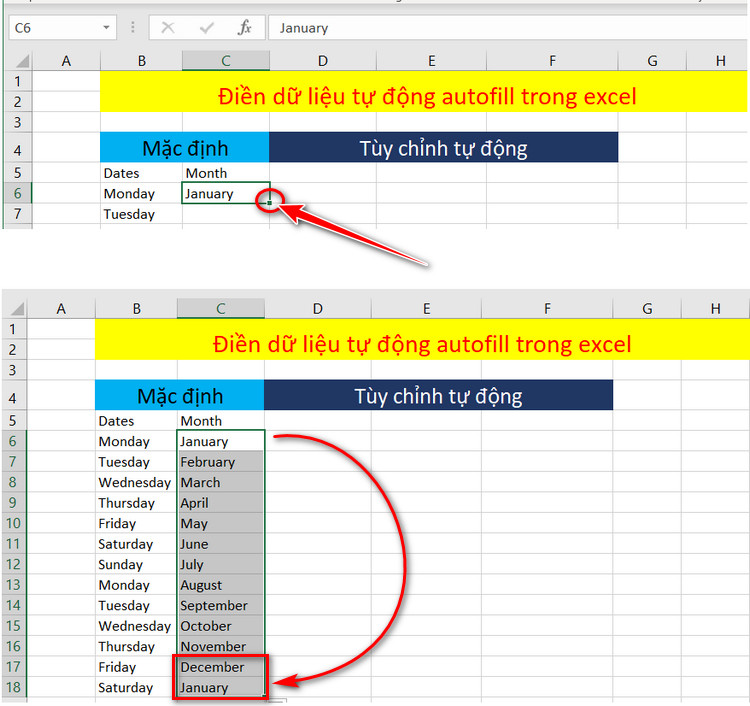Image resolution: width=750 pixels, height=706 pixels.
Task: Click the cell containing September
Action: click(x=221, y=606)
